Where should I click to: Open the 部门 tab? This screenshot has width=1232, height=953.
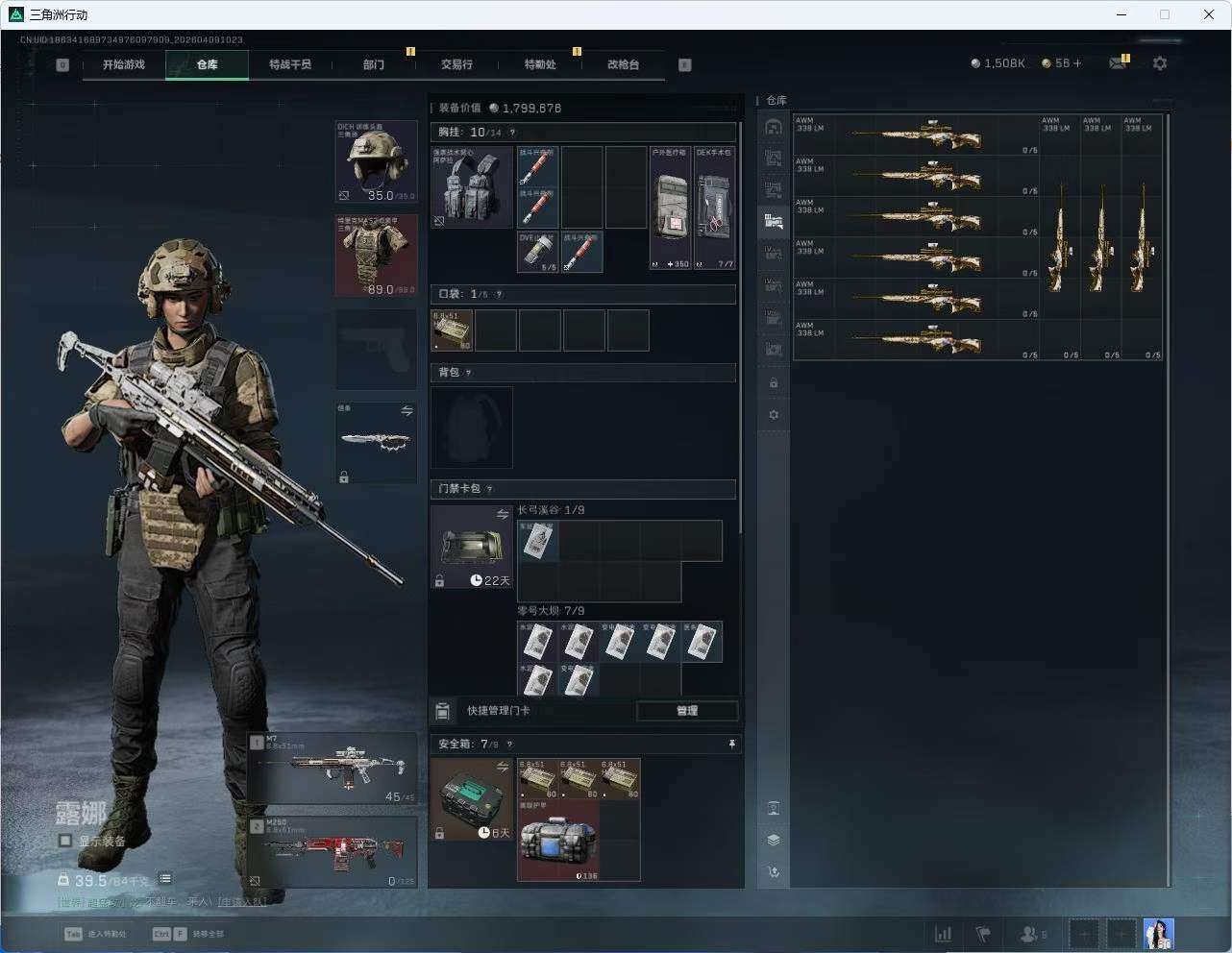374,64
